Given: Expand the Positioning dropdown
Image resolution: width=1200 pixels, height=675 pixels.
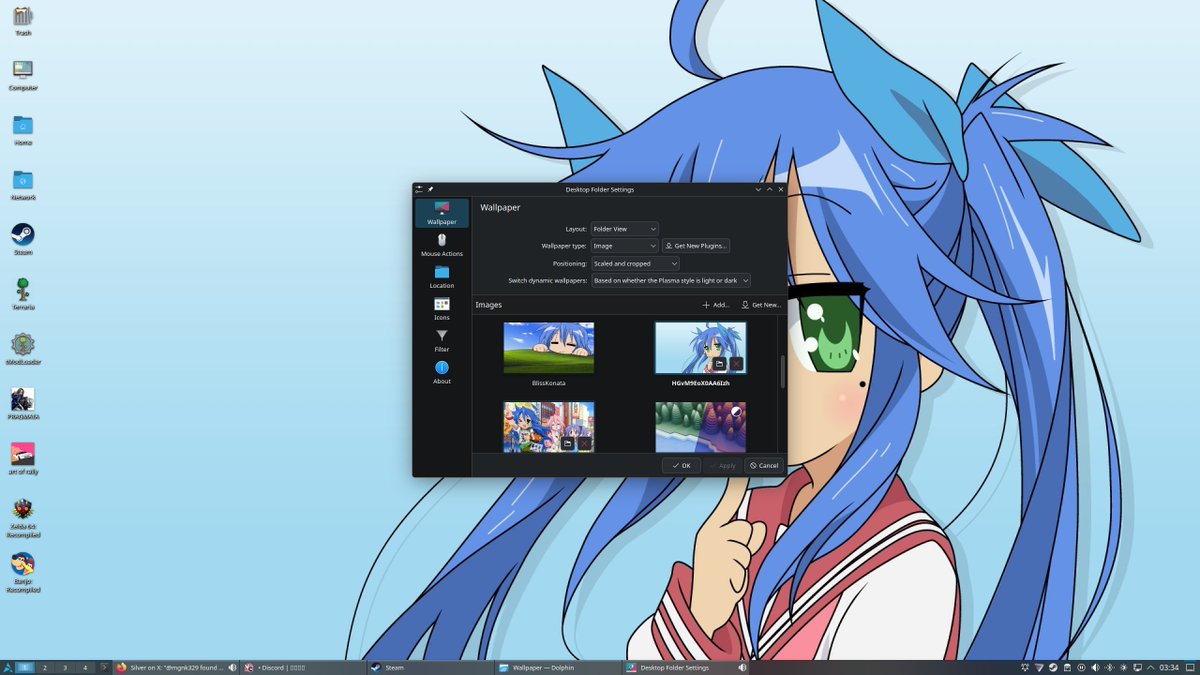Looking at the screenshot, I should (x=635, y=263).
